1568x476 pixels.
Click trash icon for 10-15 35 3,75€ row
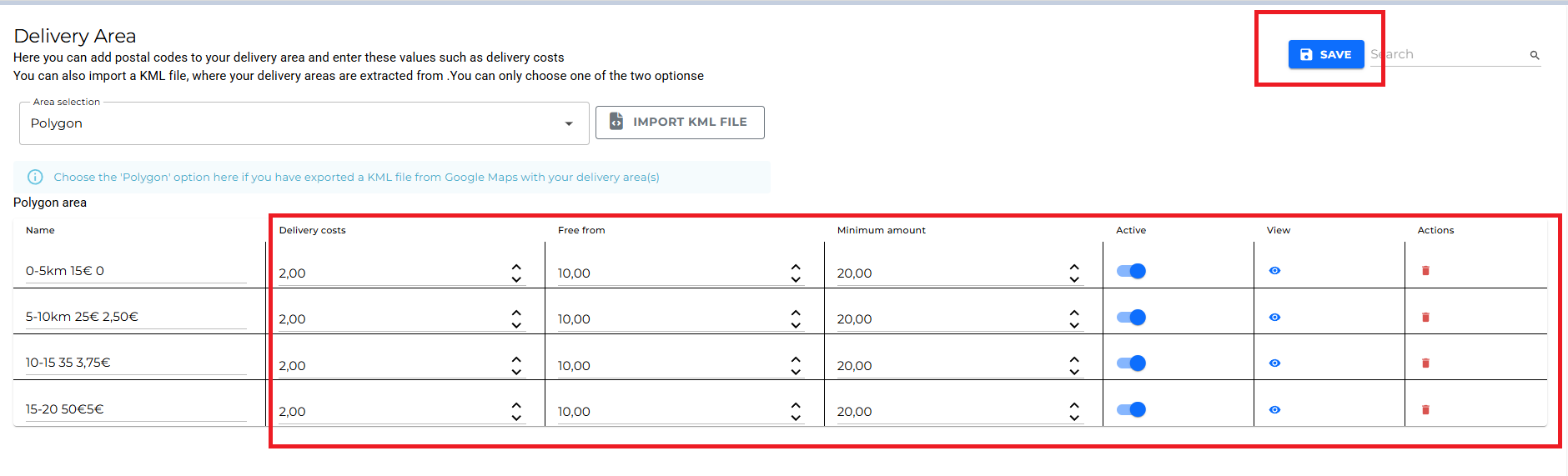tap(1425, 363)
